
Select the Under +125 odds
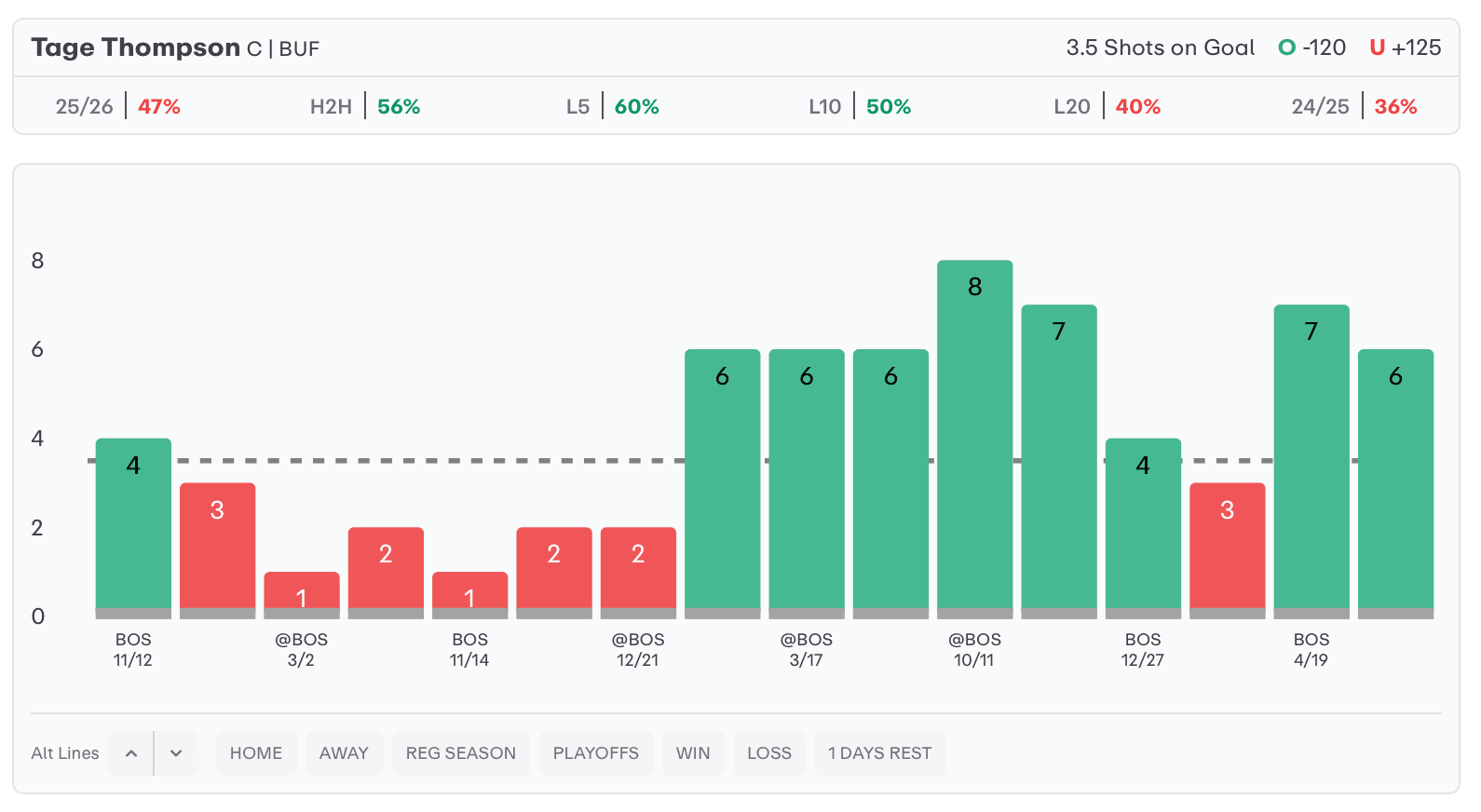coord(1405,47)
